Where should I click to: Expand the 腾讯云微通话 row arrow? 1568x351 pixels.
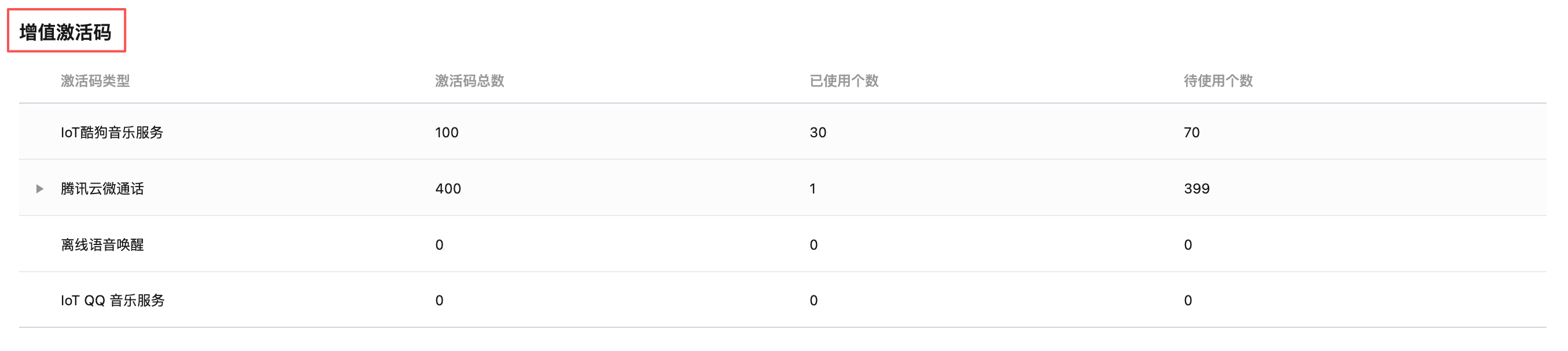39,189
